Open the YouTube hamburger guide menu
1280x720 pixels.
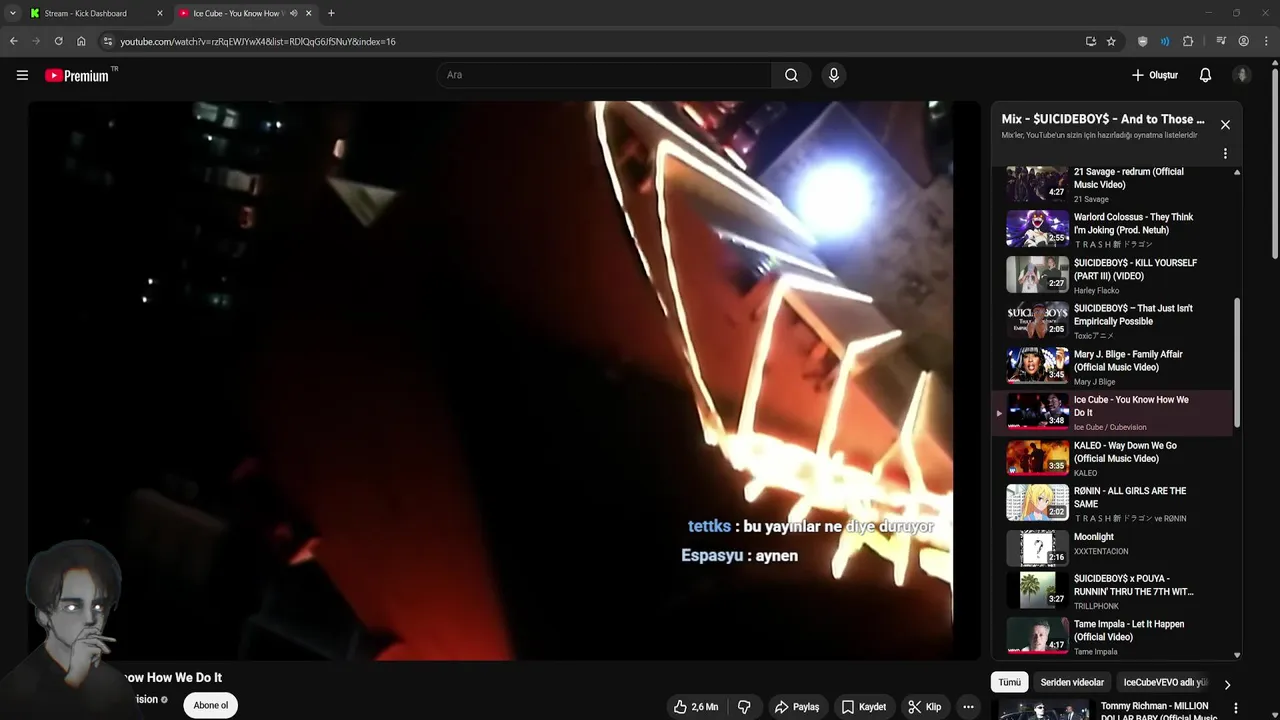[22, 75]
